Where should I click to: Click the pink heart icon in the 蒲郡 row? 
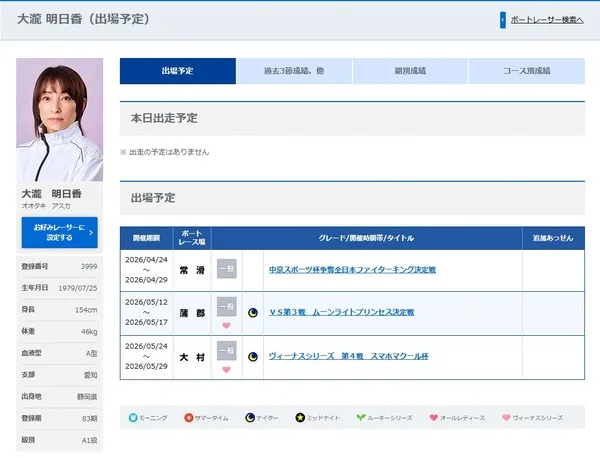pos(227,326)
